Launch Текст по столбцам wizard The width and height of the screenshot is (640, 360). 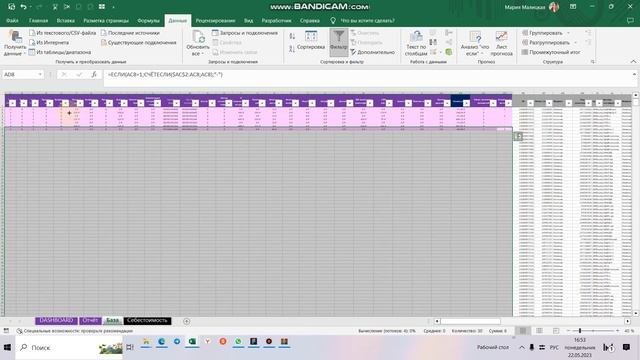(416, 43)
